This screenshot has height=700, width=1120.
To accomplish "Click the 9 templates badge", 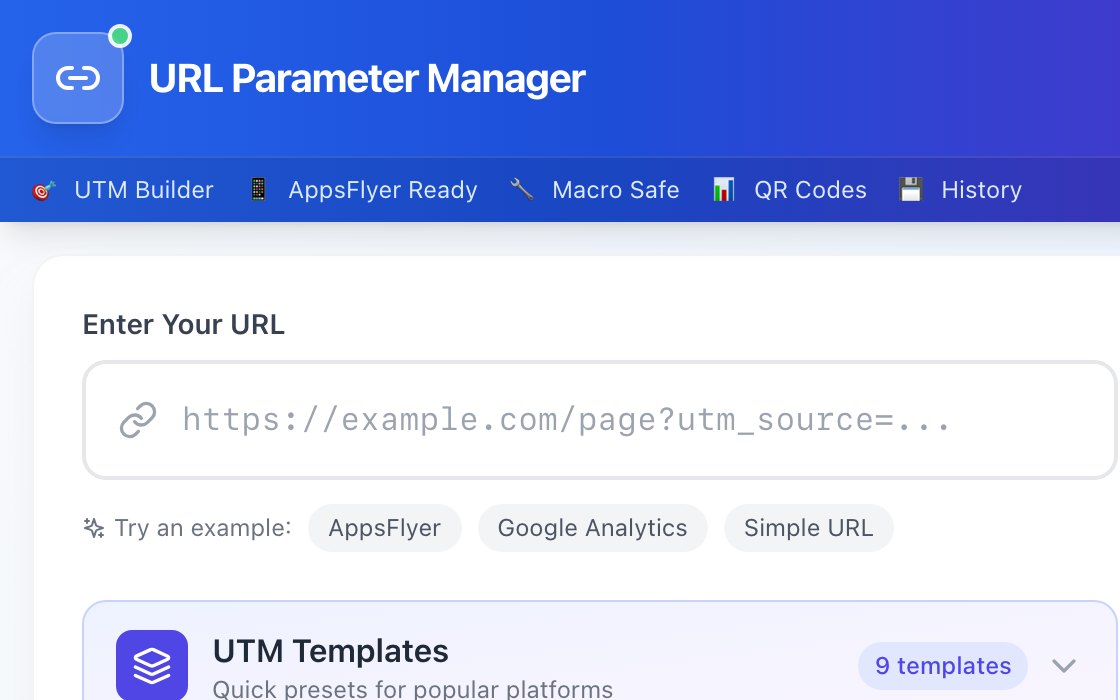I will point(943,666).
